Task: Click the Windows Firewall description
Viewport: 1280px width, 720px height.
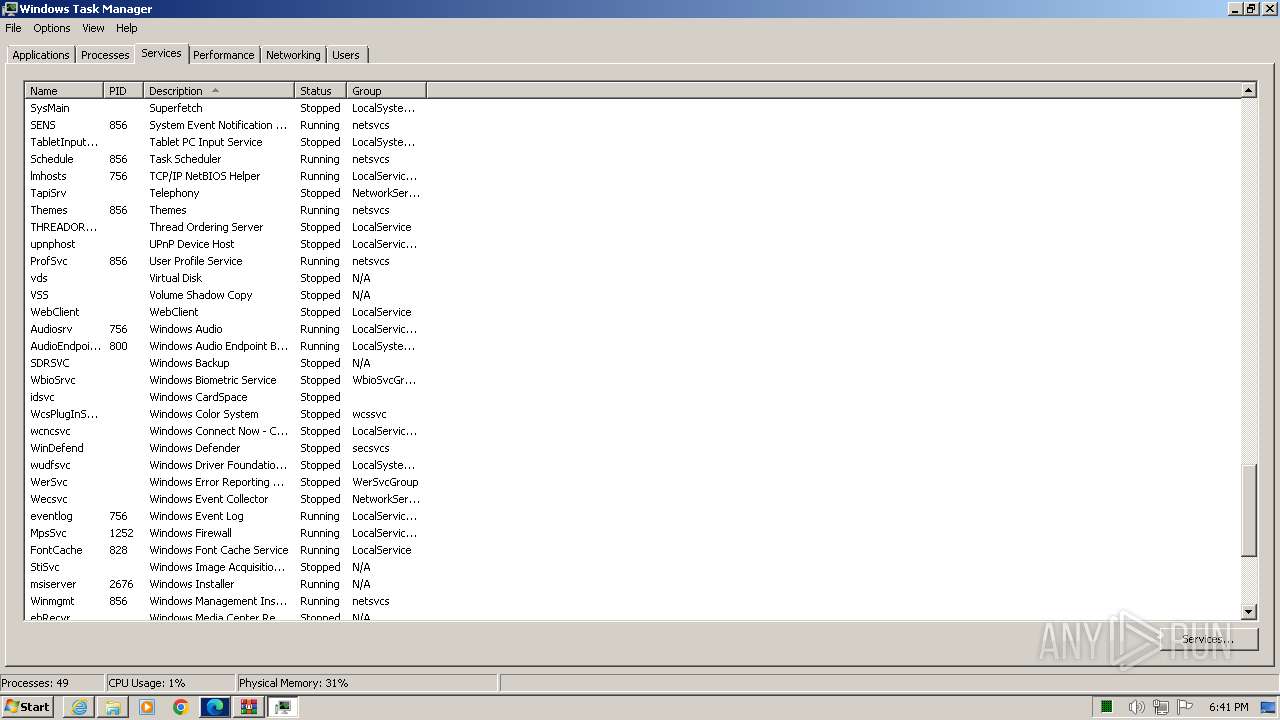Action: coord(190,533)
